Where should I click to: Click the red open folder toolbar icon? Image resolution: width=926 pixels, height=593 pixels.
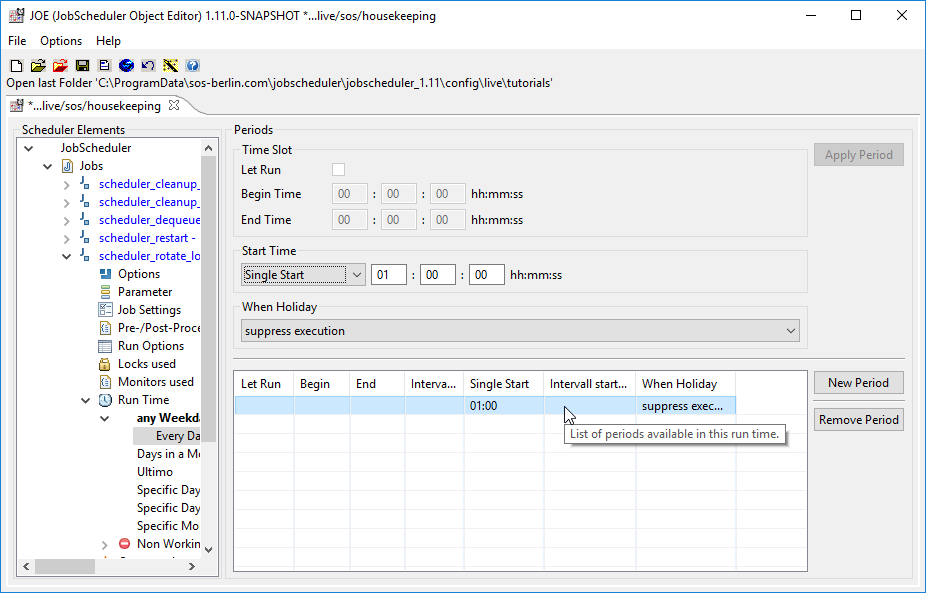click(x=60, y=65)
